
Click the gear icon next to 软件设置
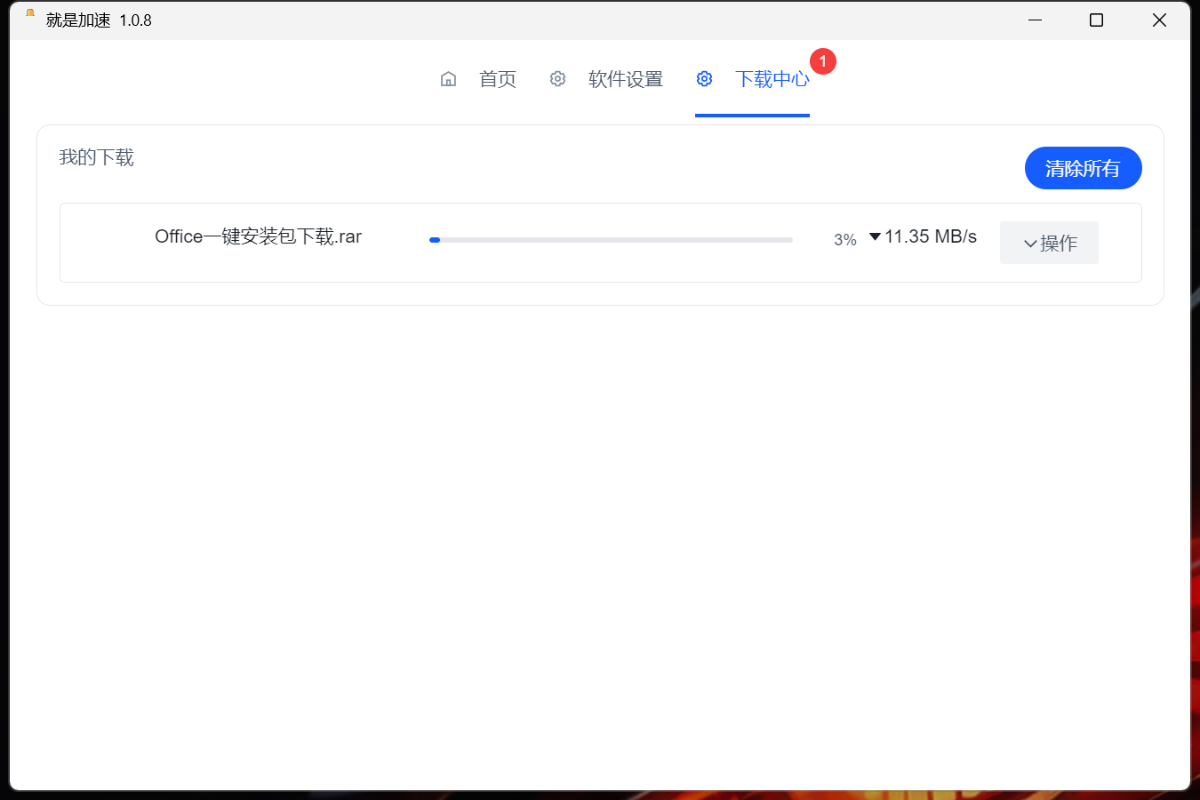[x=558, y=79]
